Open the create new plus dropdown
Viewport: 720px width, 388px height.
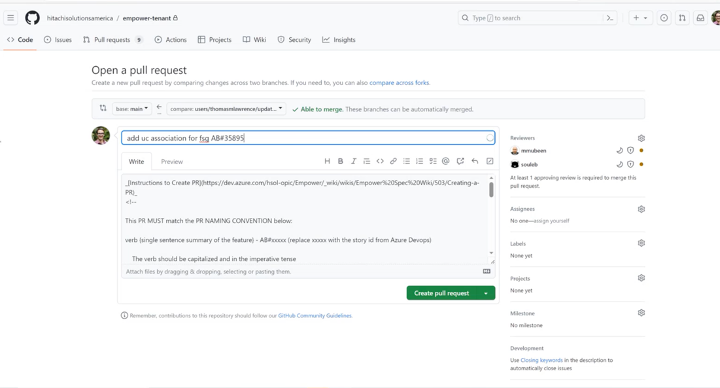coord(640,18)
